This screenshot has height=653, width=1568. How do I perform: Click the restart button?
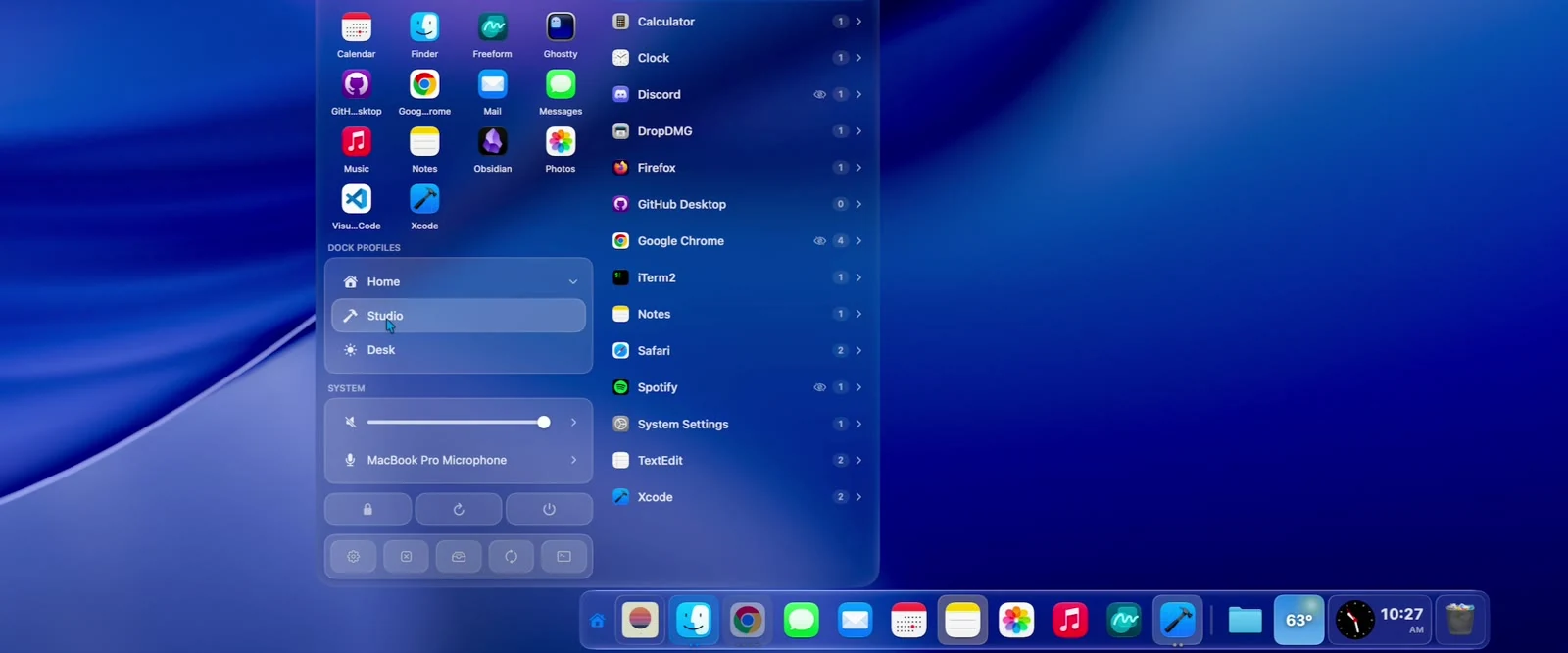point(459,509)
